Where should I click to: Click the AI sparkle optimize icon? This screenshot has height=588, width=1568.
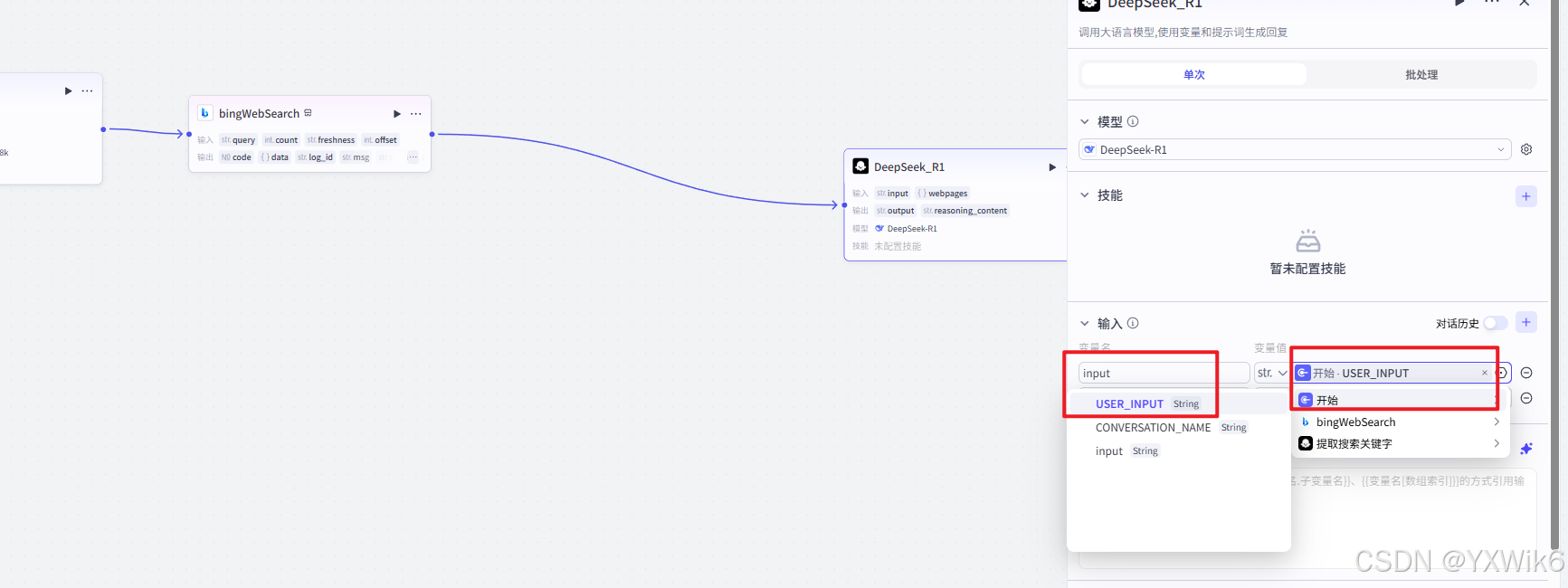point(1526,449)
